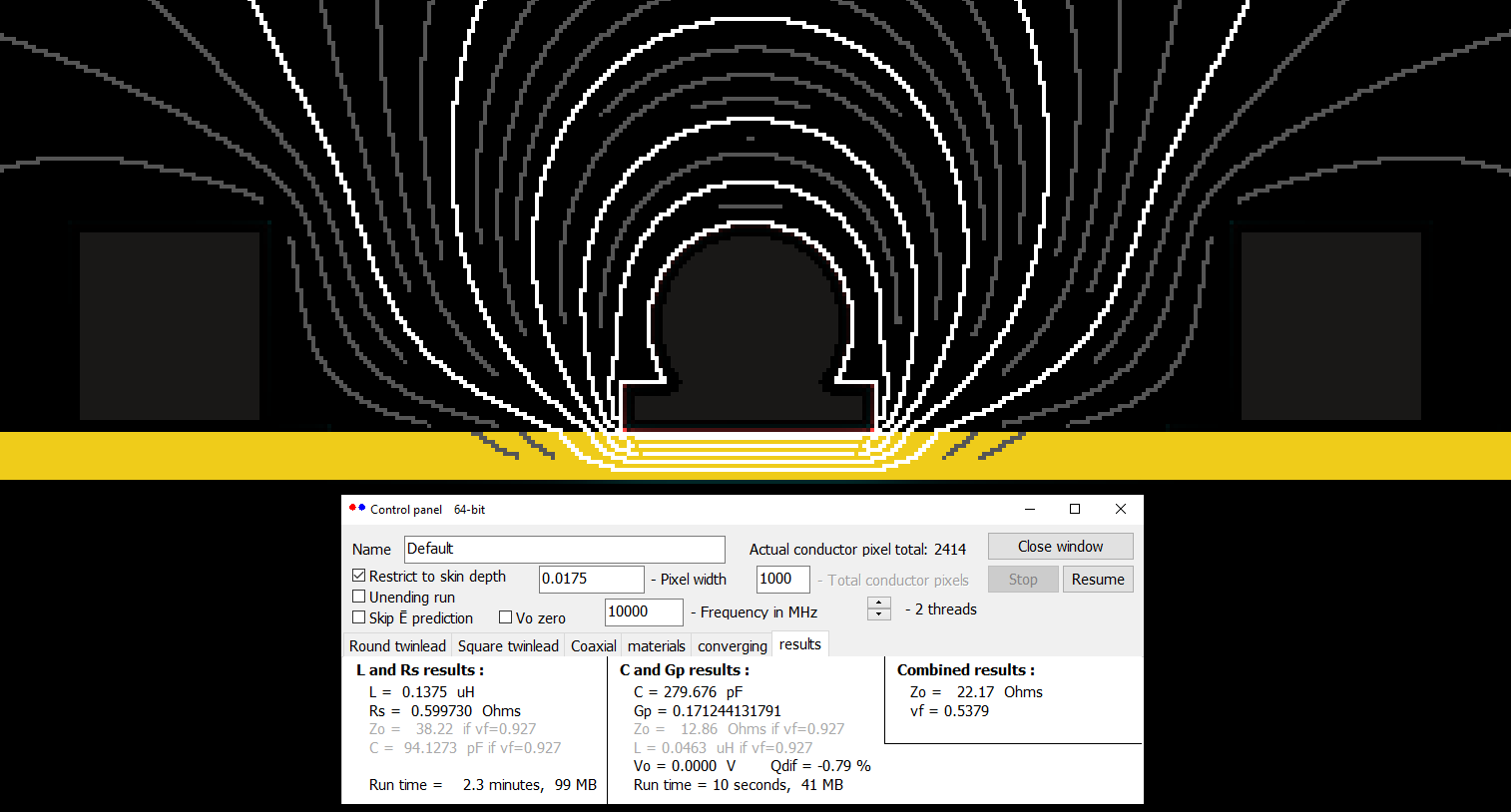Increase thread count with up arrow

pyautogui.click(x=878, y=603)
